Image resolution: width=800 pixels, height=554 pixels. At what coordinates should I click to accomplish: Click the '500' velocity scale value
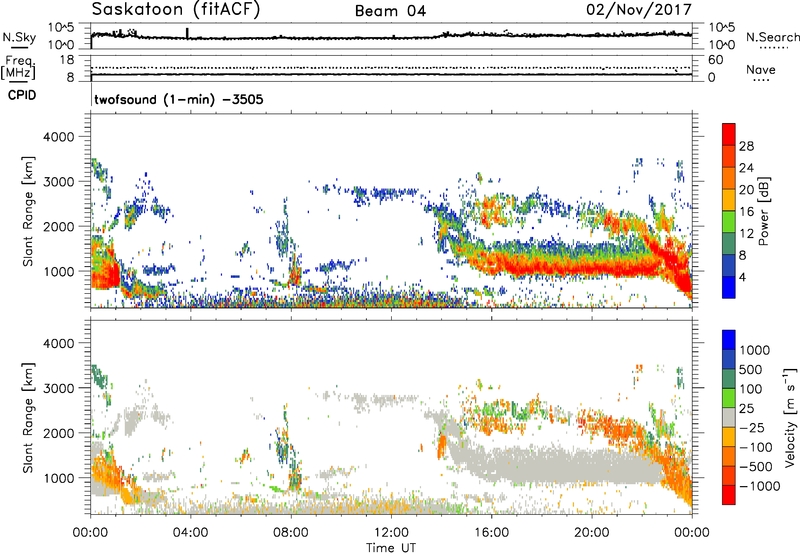751,369
